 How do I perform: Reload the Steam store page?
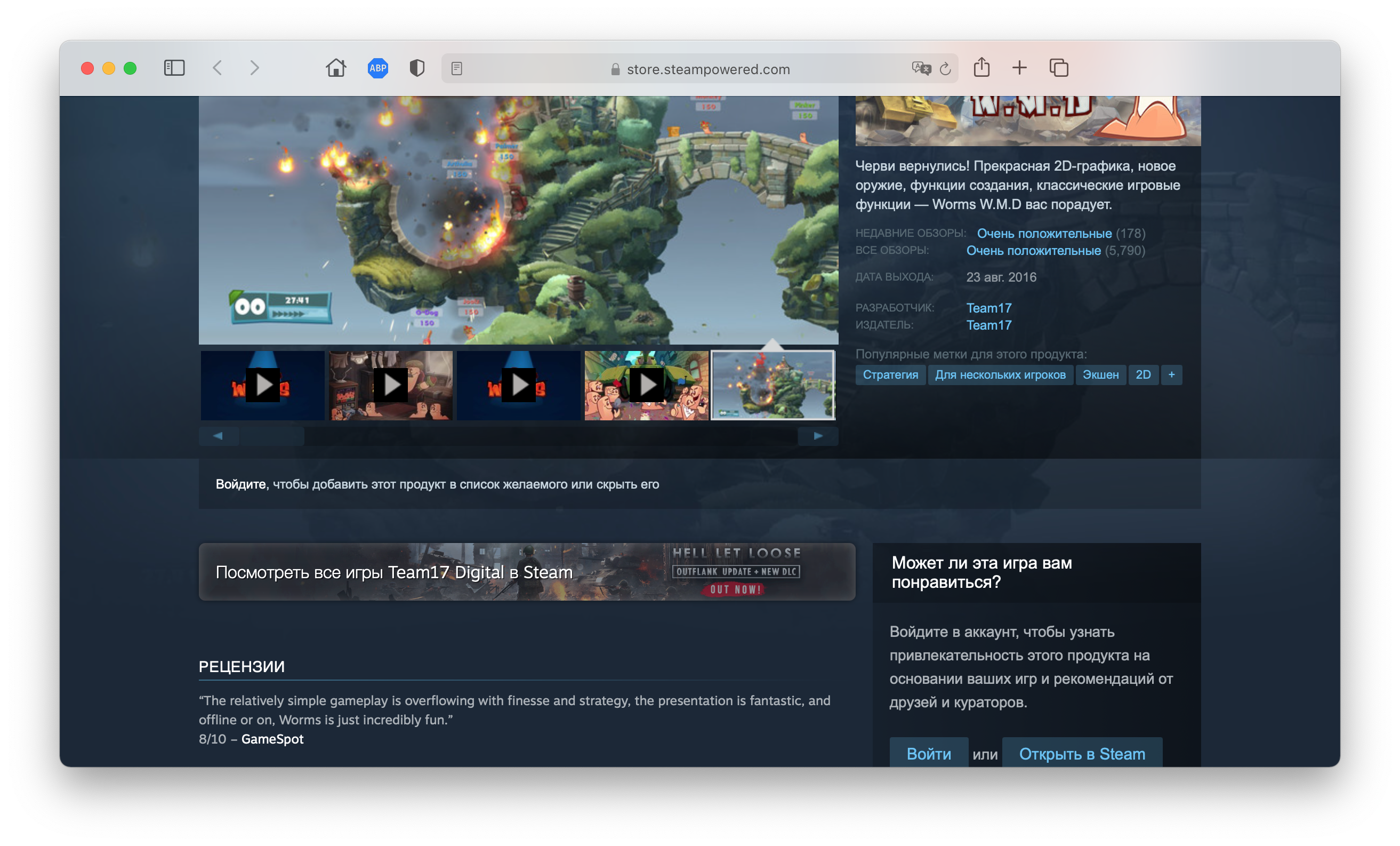[x=945, y=69]
